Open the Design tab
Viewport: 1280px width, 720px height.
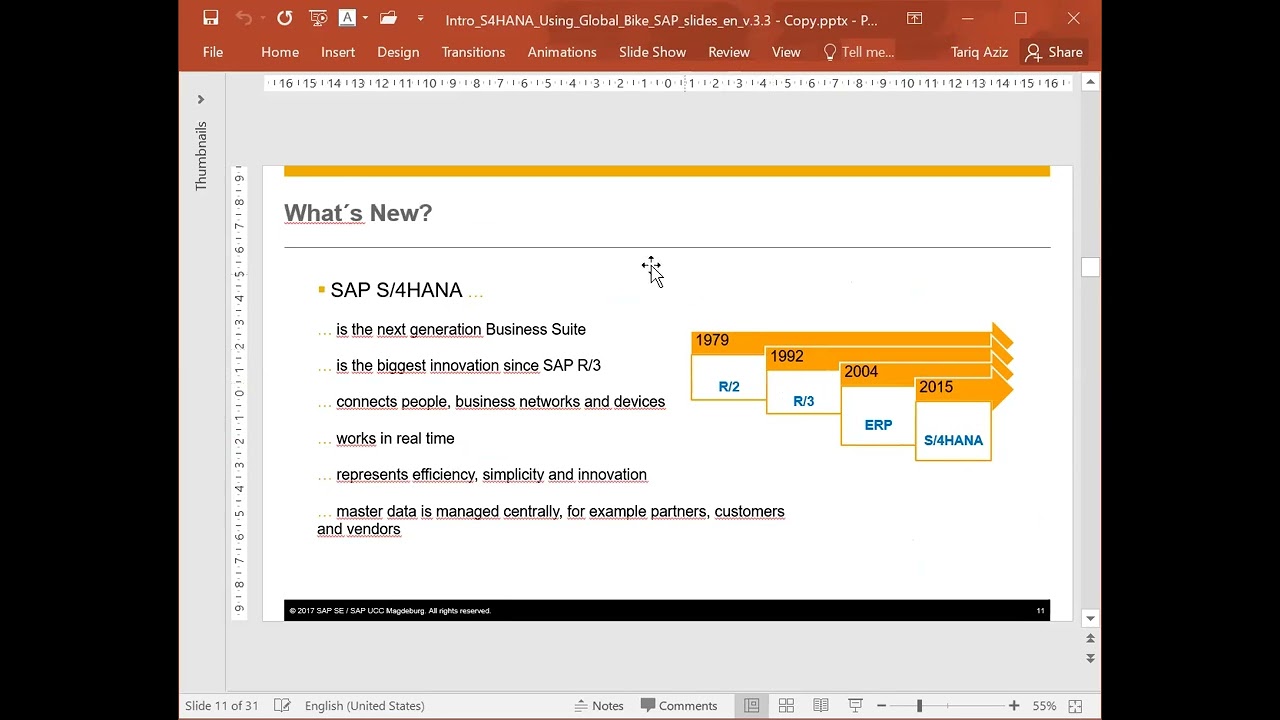coord(398,52)
